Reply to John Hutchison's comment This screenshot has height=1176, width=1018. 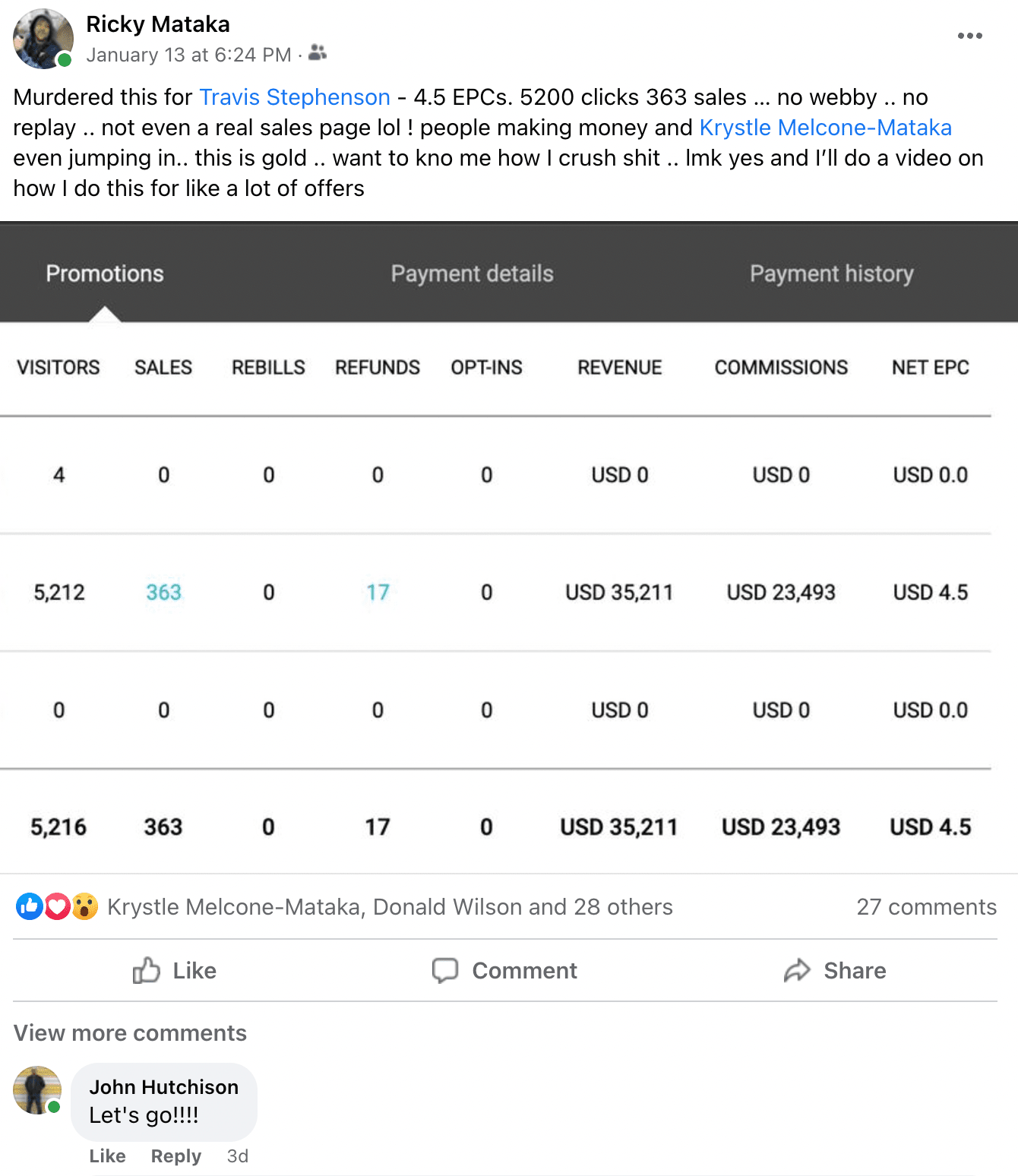tap(175, 1156)
